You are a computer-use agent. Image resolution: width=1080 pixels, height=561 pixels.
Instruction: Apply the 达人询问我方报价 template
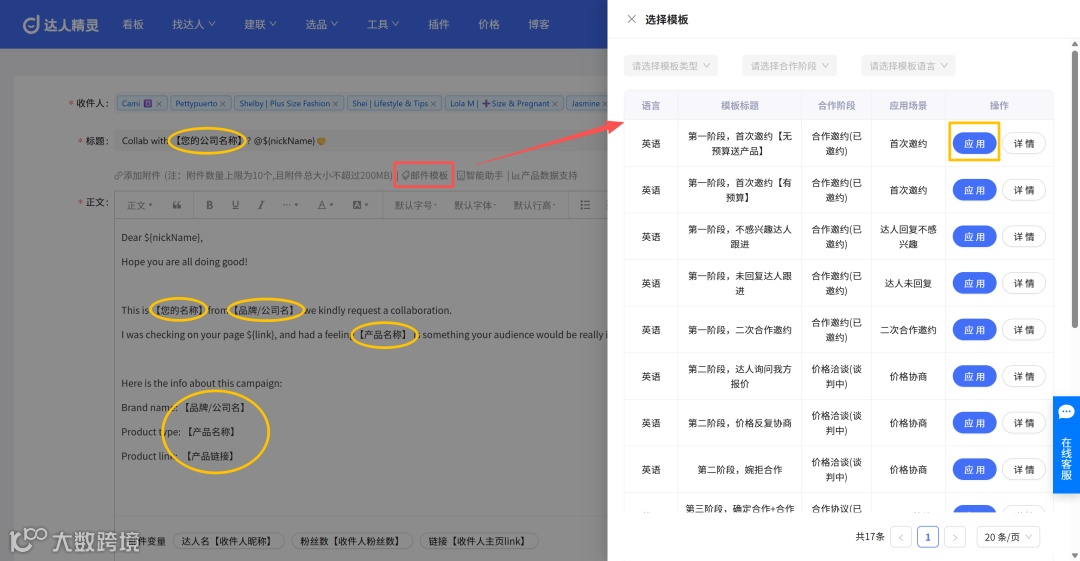(x=974, y=376)
